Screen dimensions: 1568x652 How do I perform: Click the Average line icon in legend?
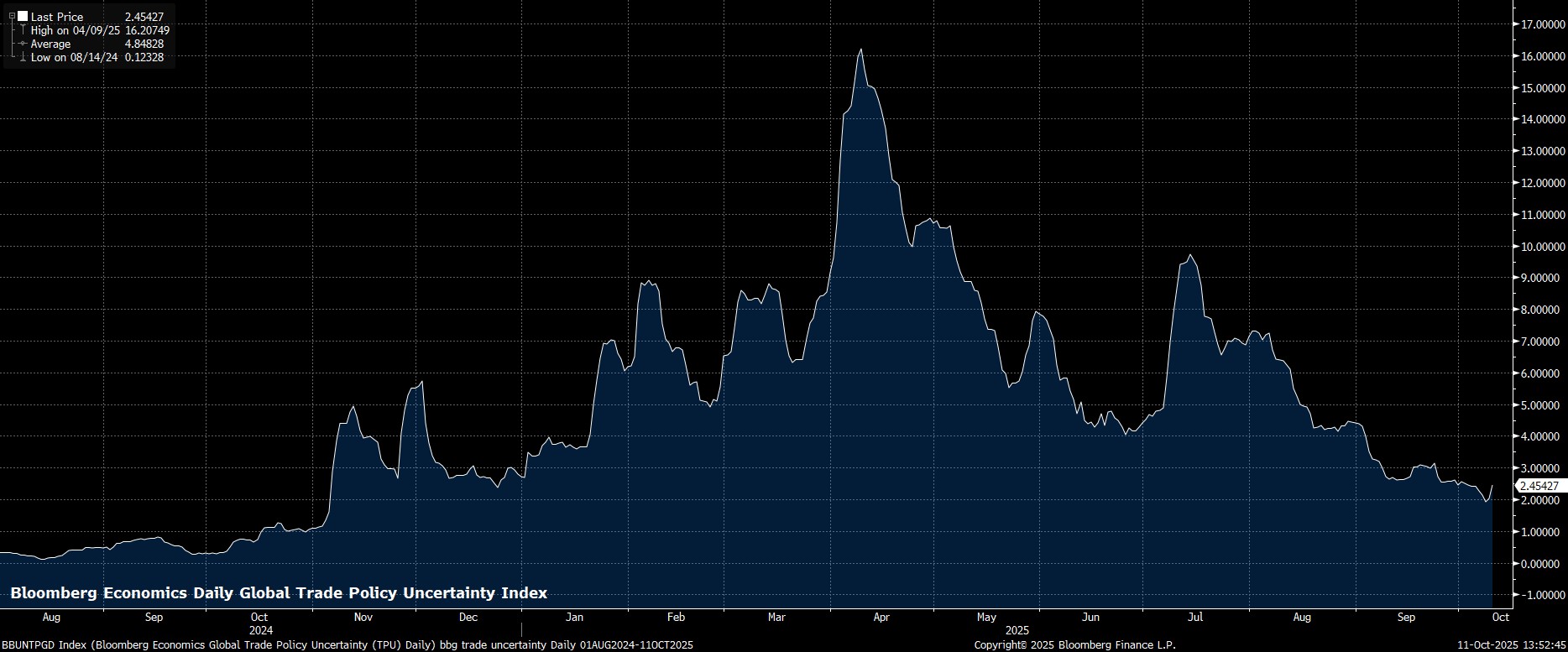coord(23,44)
